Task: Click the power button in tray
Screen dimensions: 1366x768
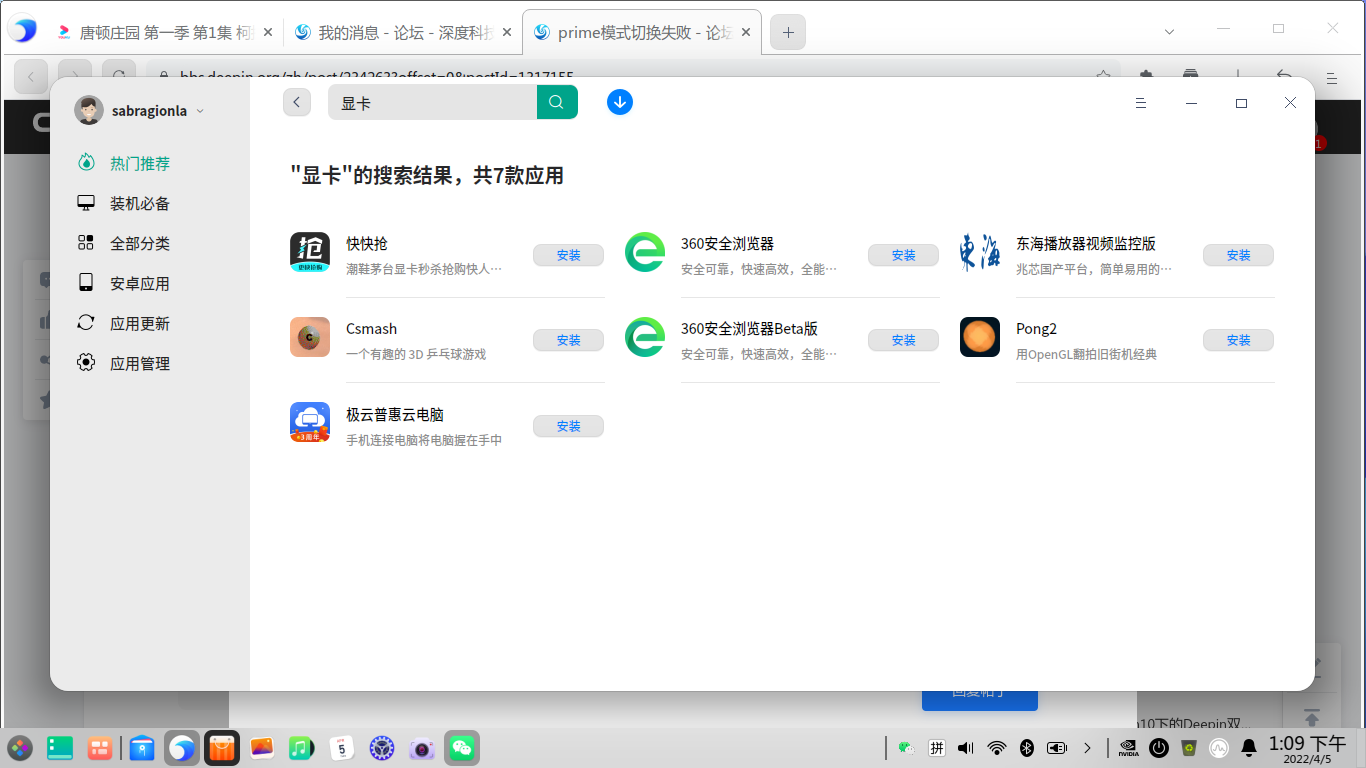Action: [1159, 748]
